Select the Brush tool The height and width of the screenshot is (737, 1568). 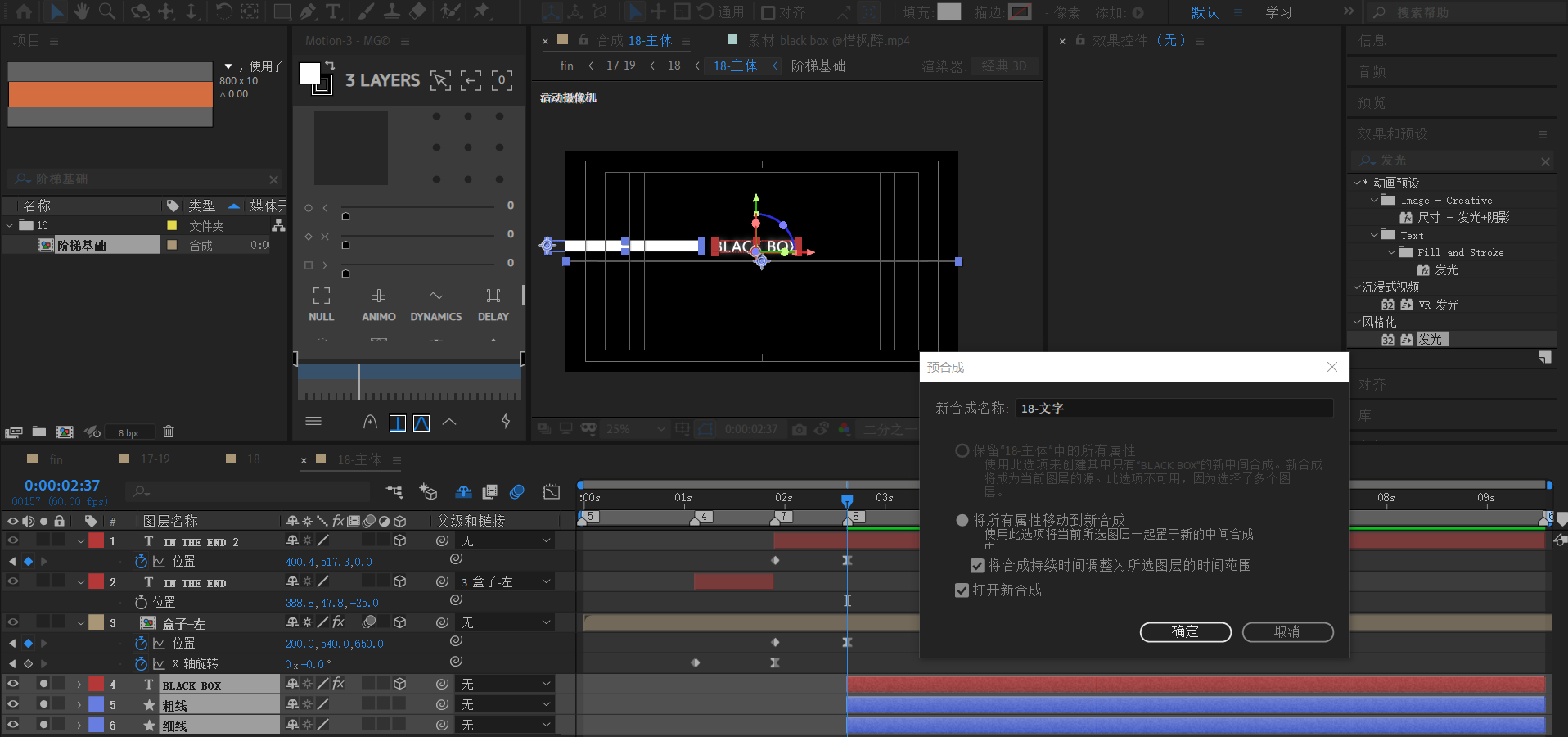point(367,11)
